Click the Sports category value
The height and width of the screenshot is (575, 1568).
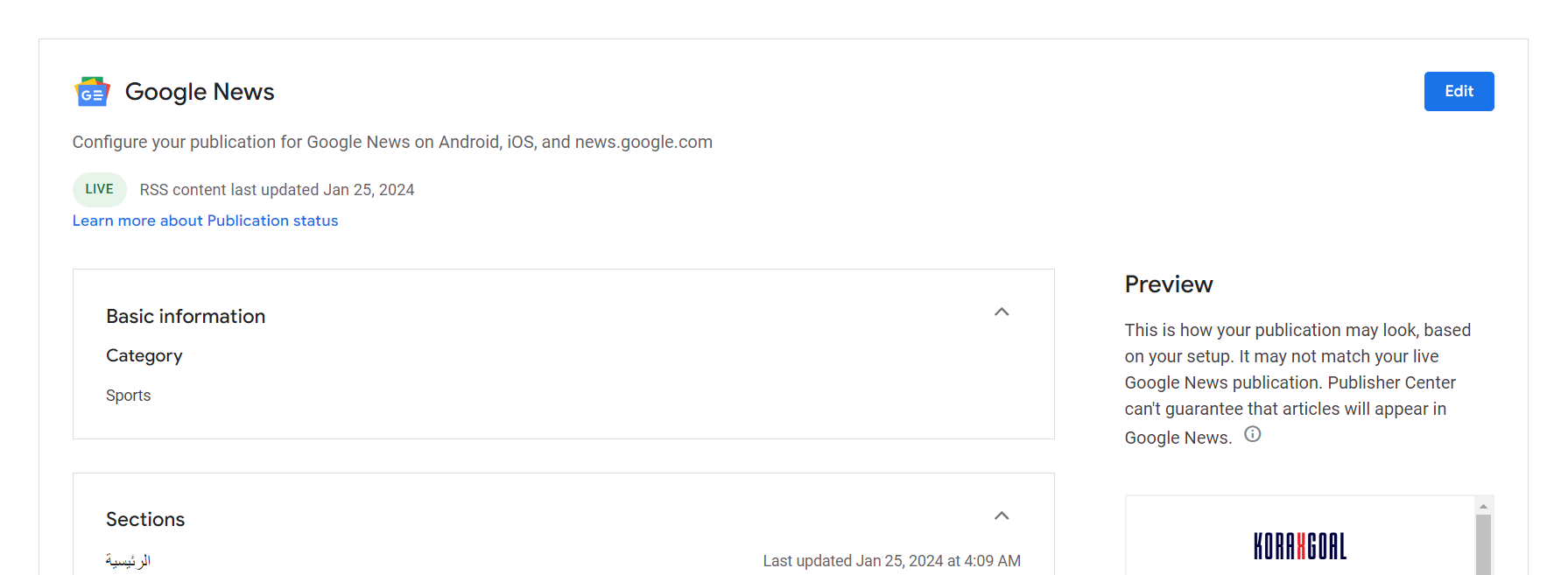[x=129, y=396]
